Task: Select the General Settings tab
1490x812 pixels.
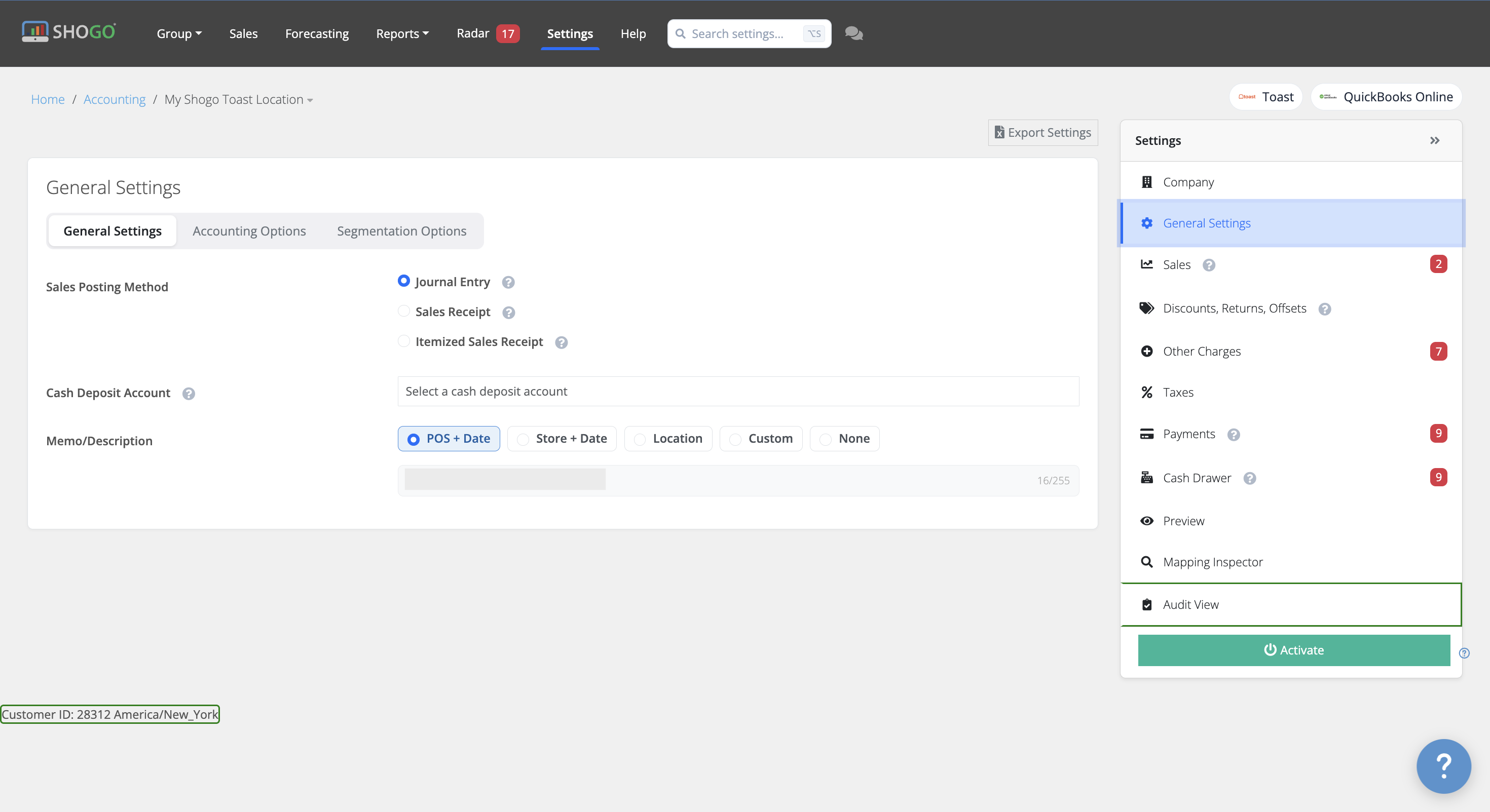Action: tap(112, 231)
